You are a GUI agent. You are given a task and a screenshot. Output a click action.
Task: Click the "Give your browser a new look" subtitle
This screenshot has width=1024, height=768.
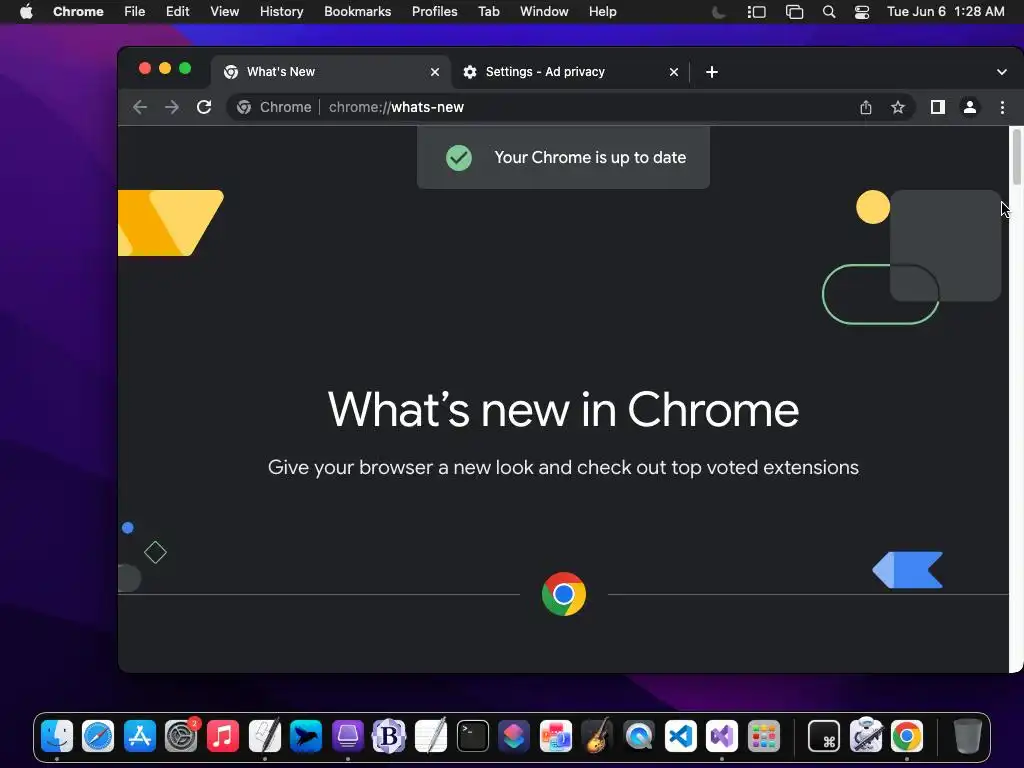564,468
